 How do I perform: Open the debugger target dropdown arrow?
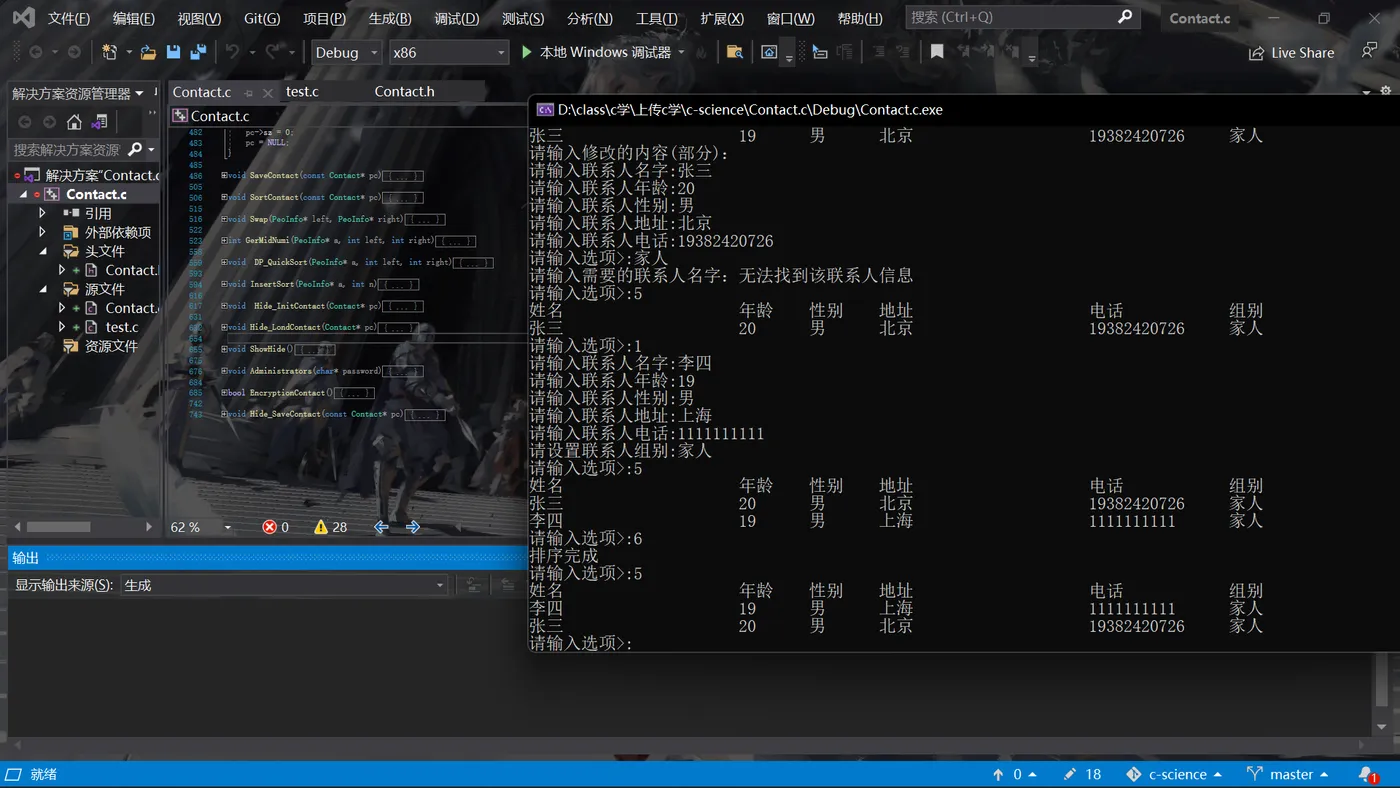(682, 52)
